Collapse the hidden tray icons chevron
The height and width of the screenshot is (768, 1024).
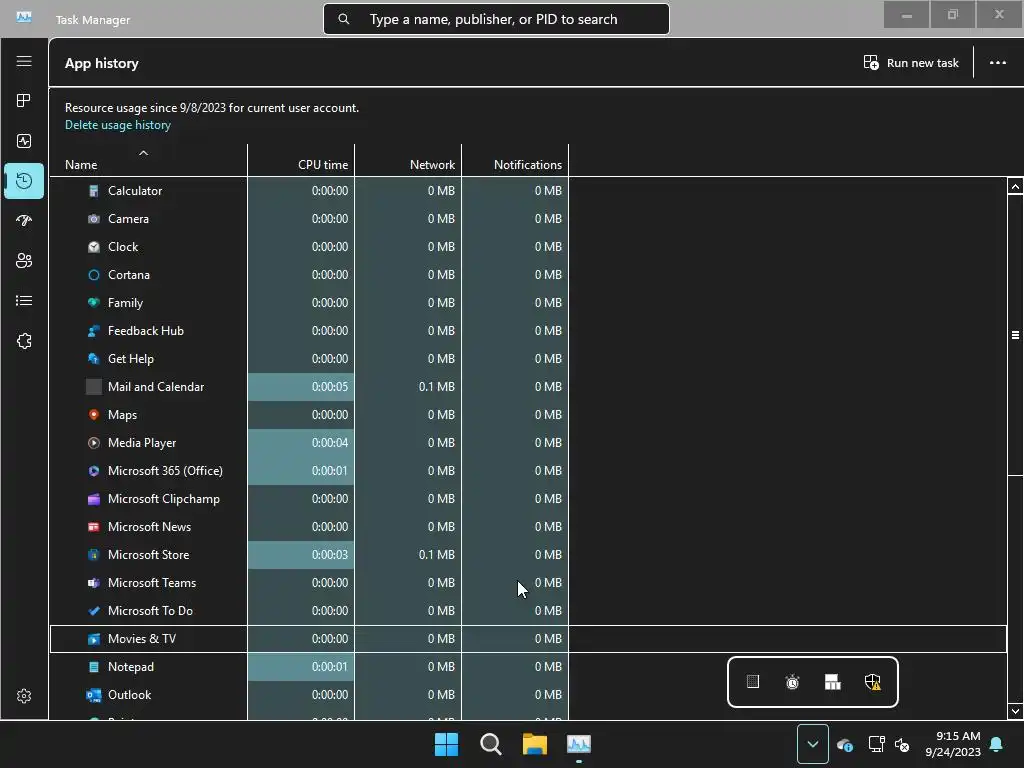(x=812, y=744)
